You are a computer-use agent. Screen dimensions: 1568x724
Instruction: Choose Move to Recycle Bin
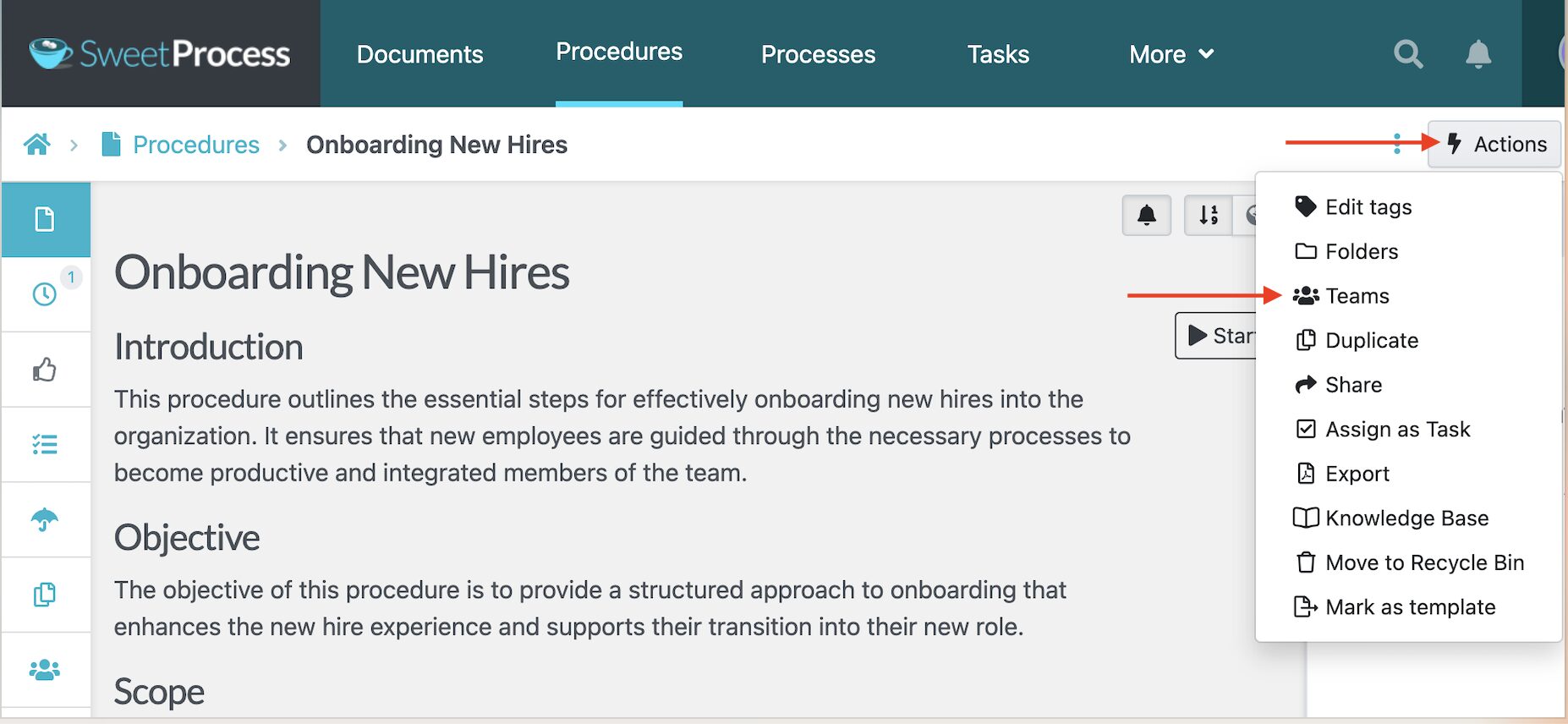(1423, 562)
